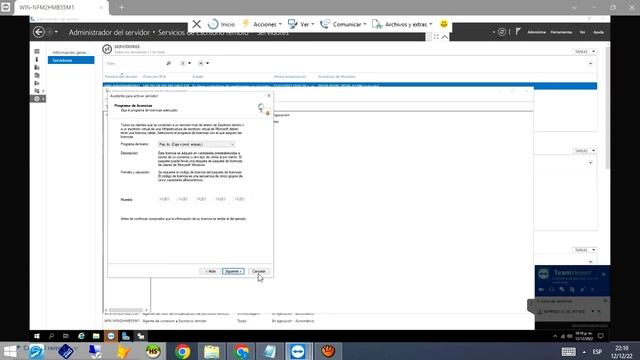Image resolution: width=640 pixels, height=360 pixels.
Task: Click TeamViewer icon on remote taskbar
Action: [x=111, y=336]
